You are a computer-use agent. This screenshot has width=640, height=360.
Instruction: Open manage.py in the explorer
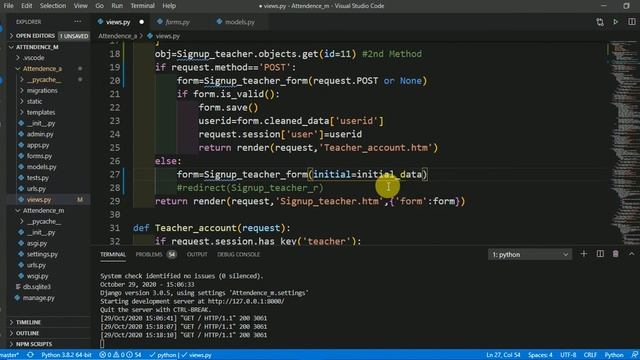coord(39,298)
